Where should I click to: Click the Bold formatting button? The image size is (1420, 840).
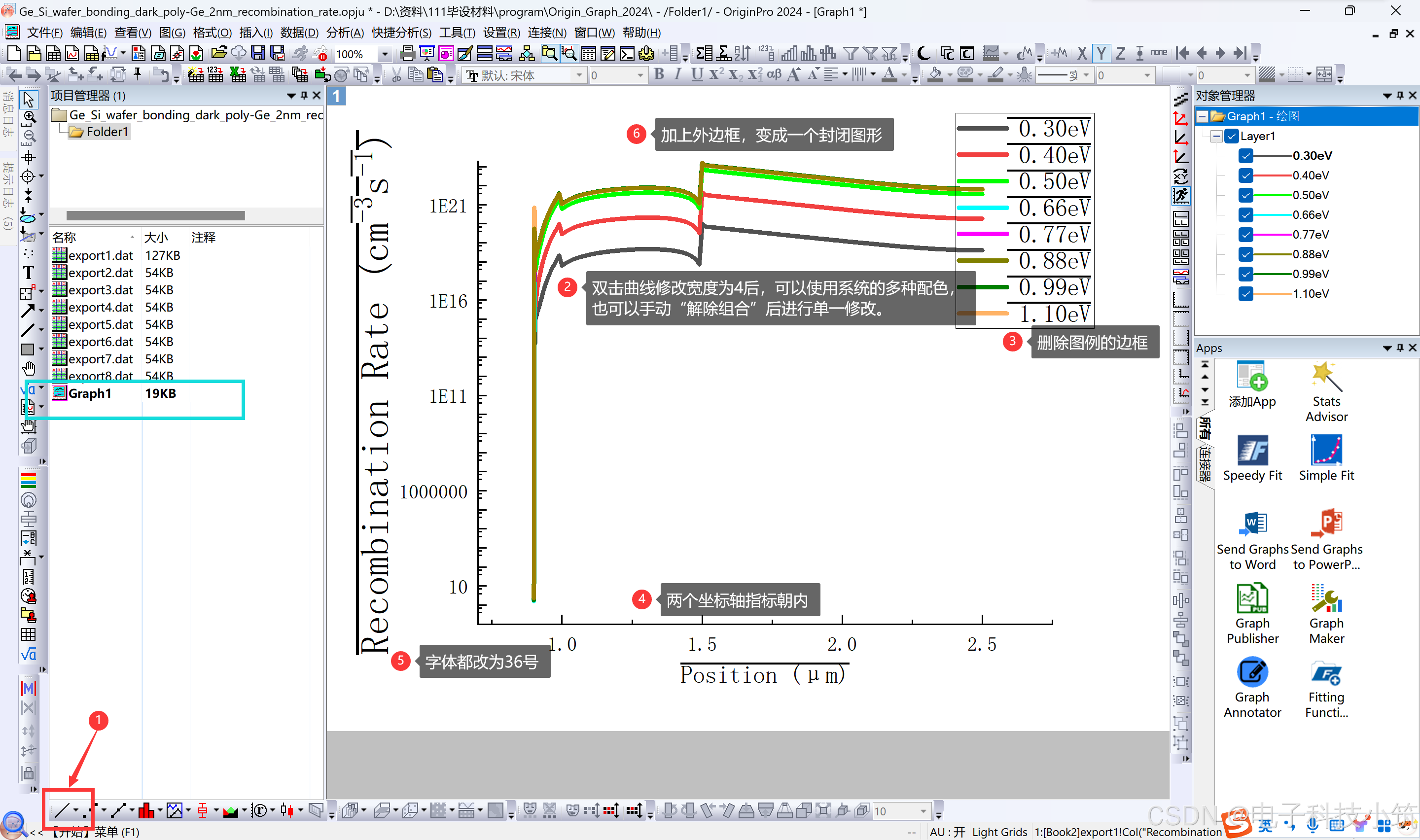[x=659, y=75]
